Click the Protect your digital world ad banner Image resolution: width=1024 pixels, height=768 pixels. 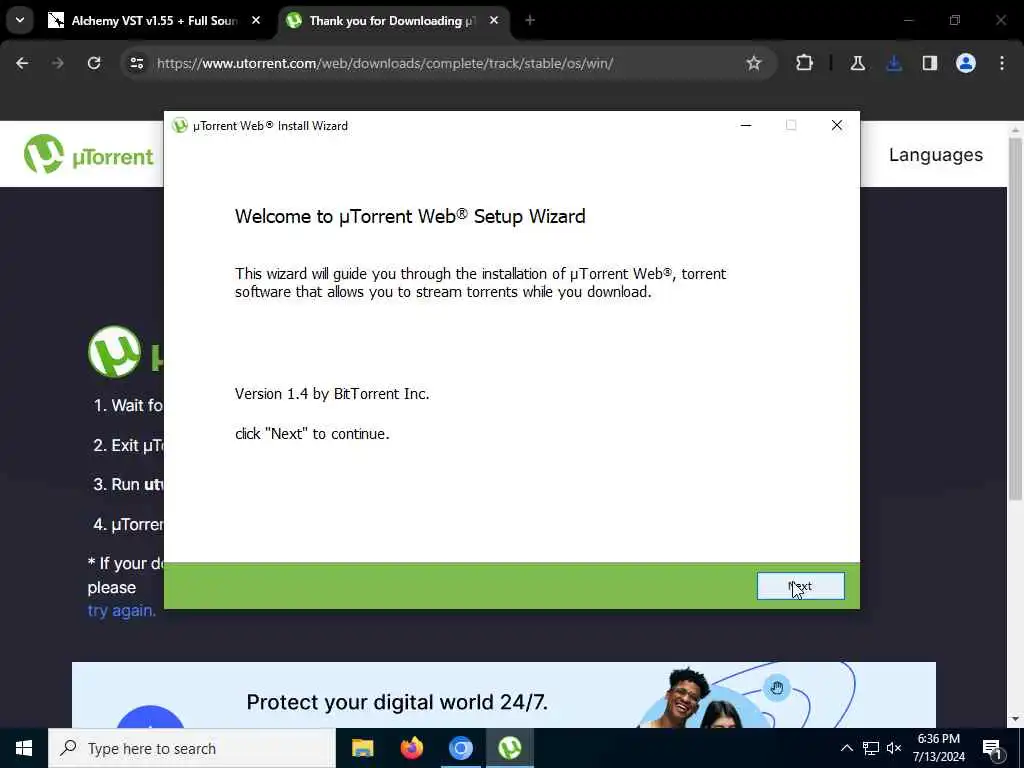point(504,695)
